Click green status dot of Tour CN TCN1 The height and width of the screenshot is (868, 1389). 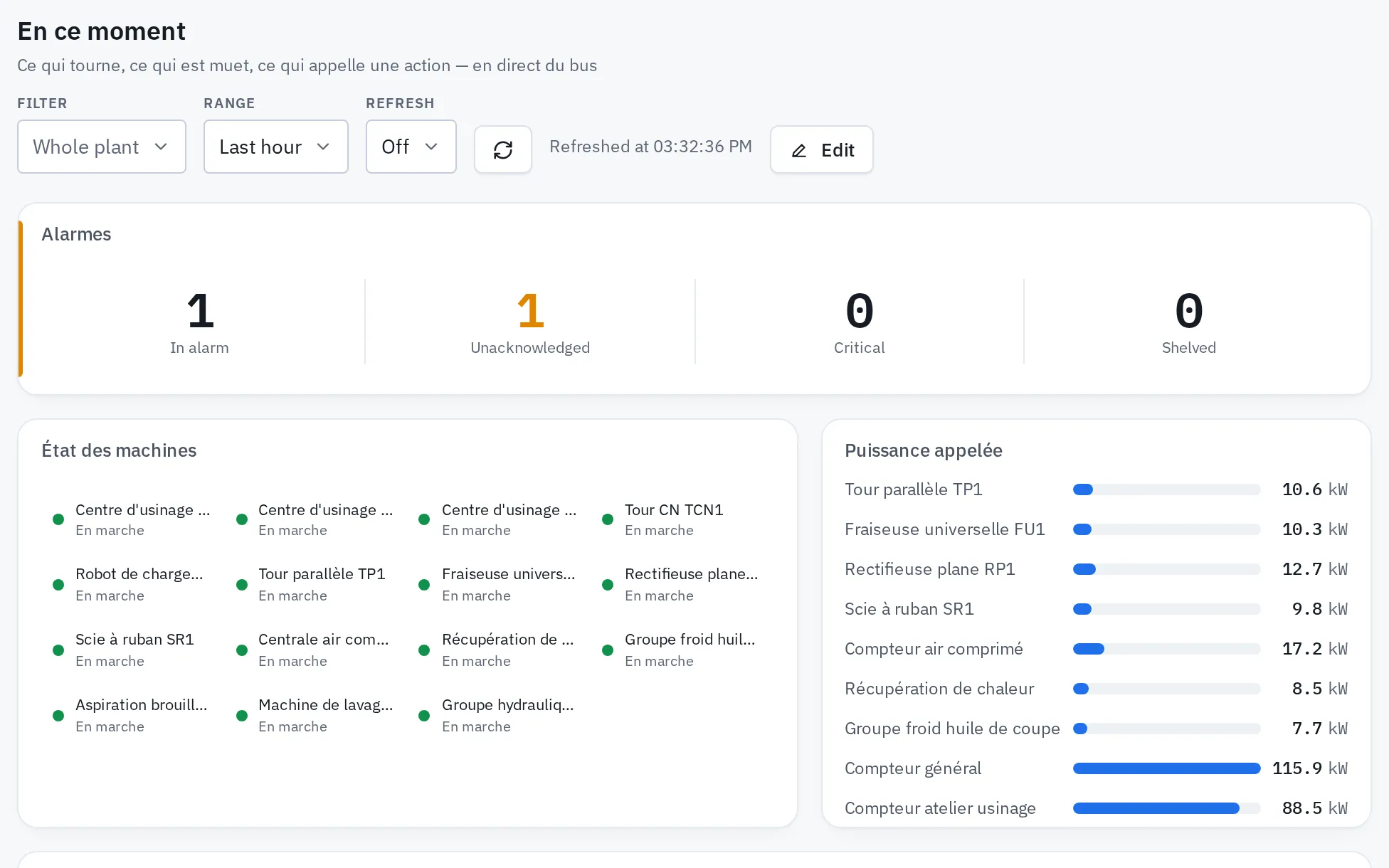click(608, 519)
